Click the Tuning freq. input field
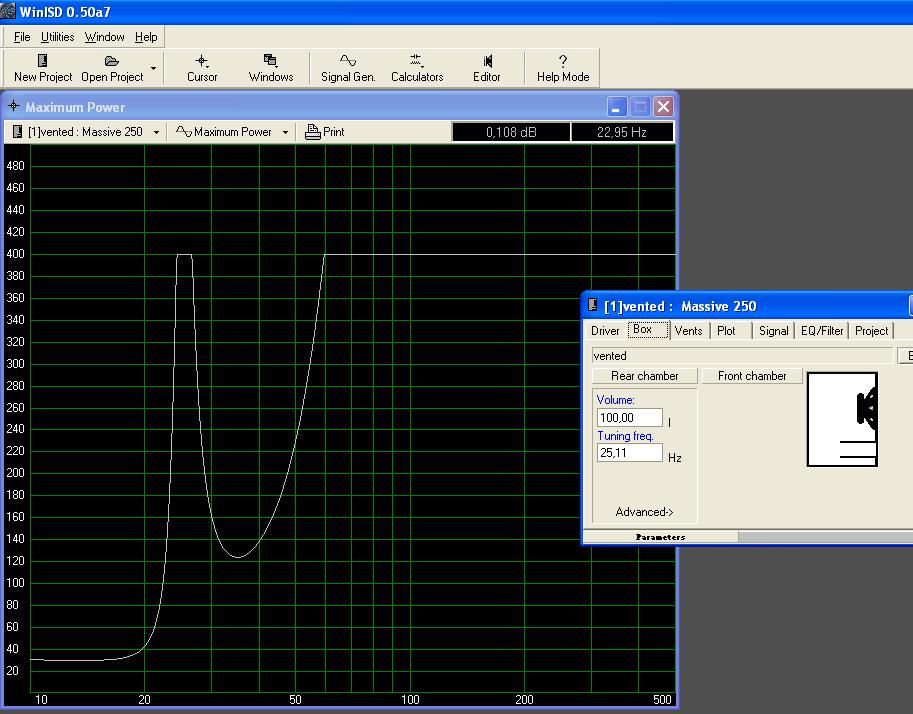Screen dimensions: 913x714 coord(630,453)
